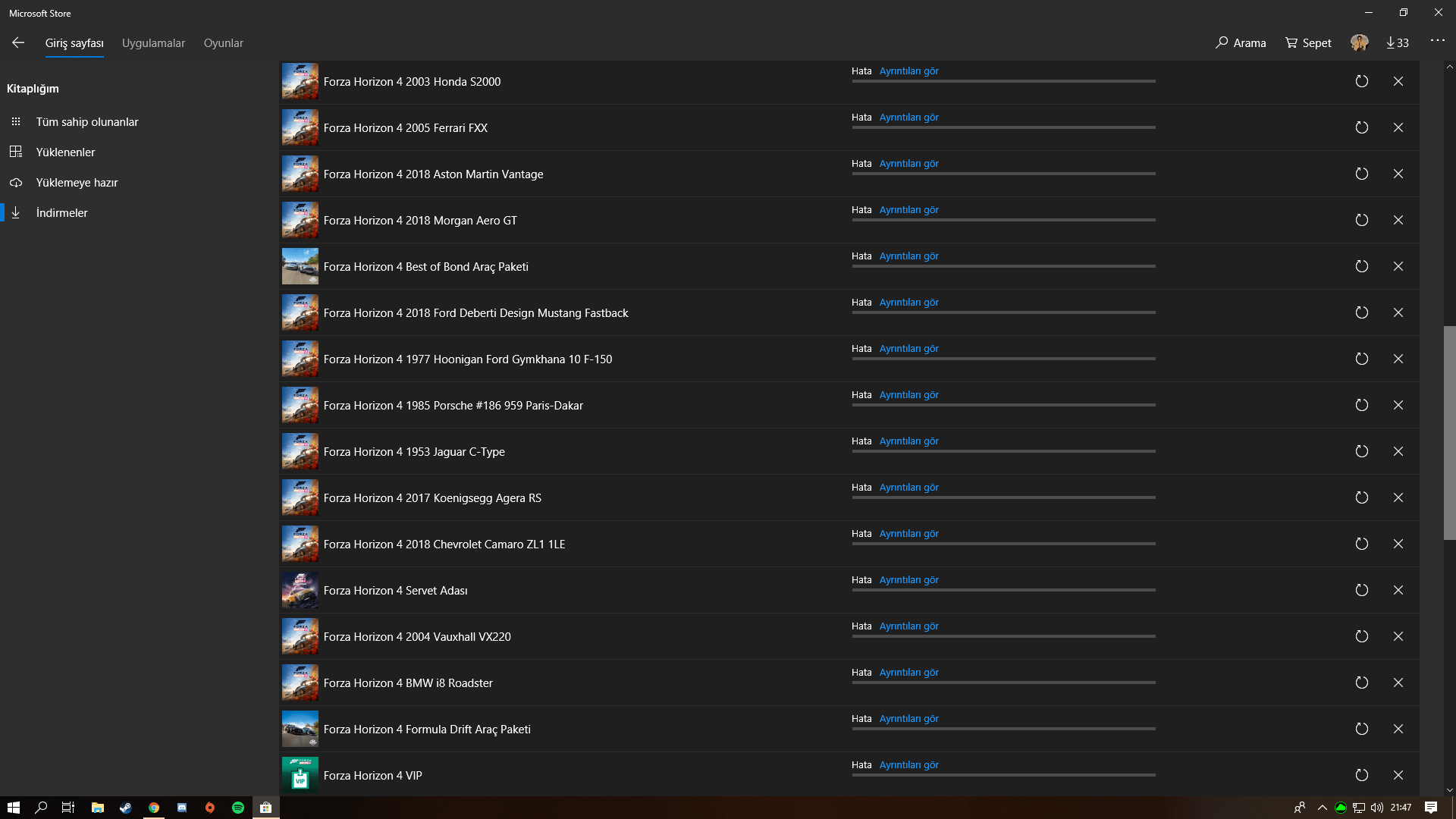Viewport: 1456px width, 819px height.
Task: Click progress bar of 1953 Jaguar C-Type
Action: pyautogui.click(x=1003, y=451)
